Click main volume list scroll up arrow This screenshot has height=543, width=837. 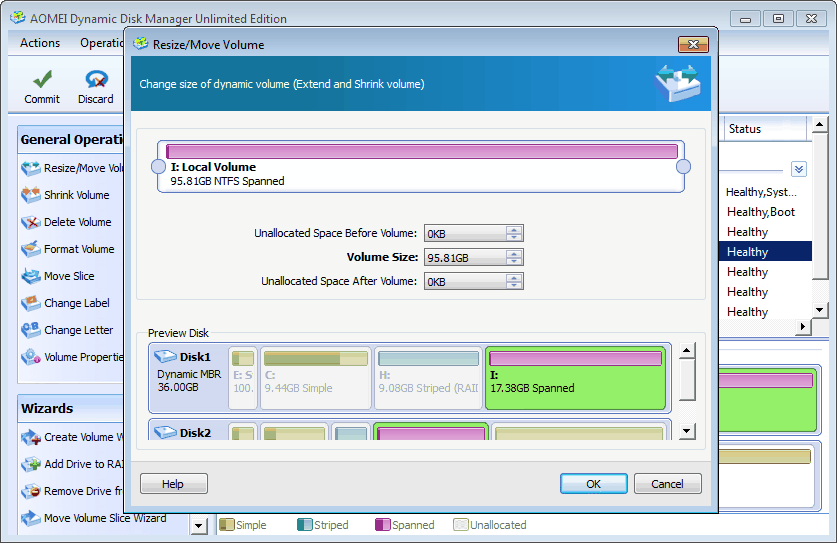pyautogui.click(x=819, y=125)
